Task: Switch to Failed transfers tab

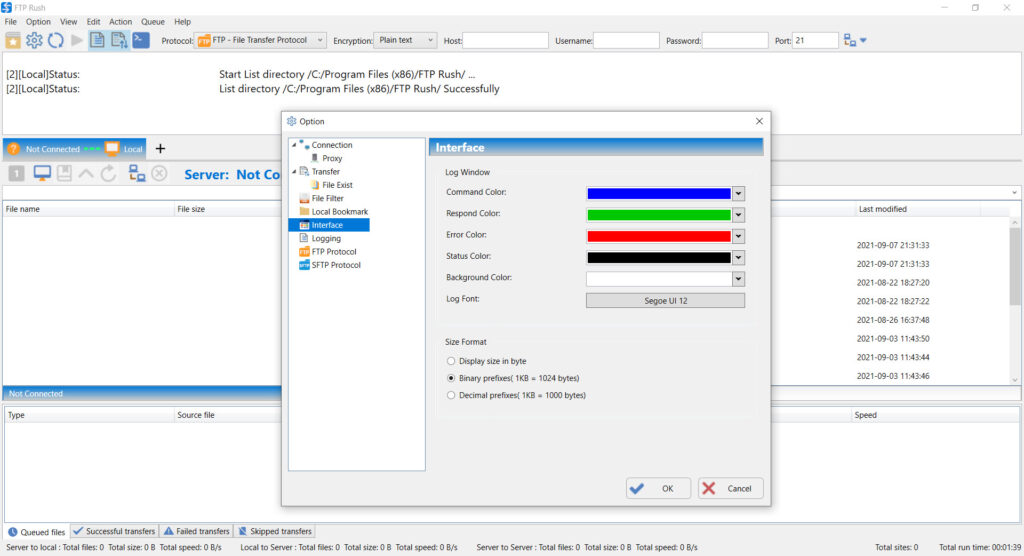Action: (x=197, y=531)
